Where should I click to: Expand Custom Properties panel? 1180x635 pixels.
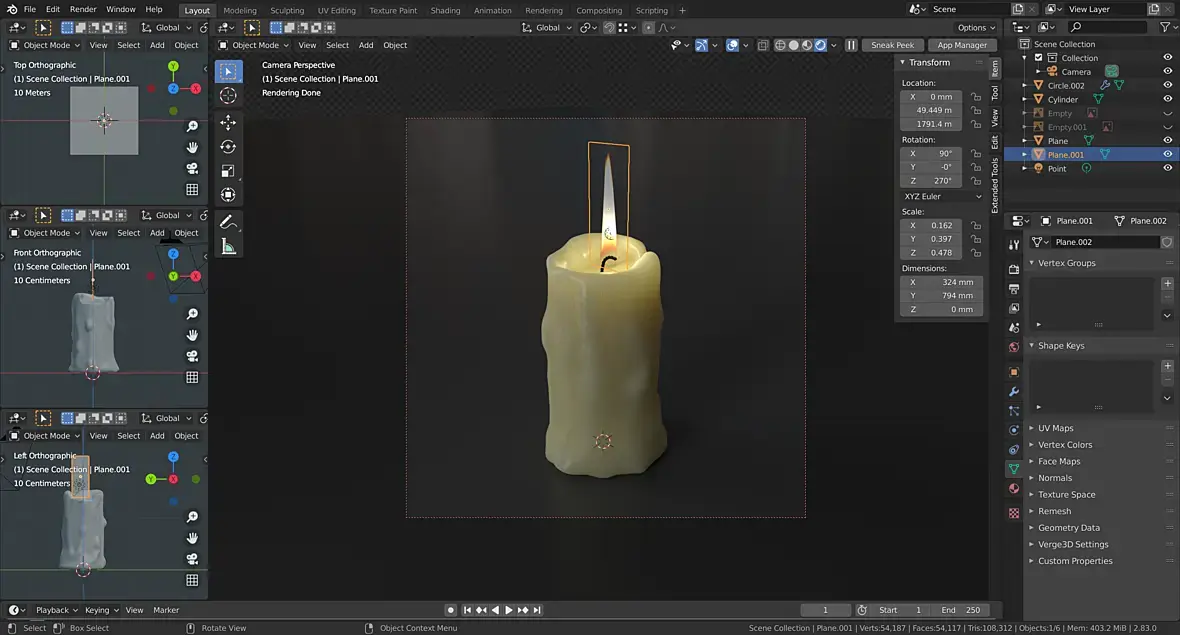(x=1032, y=561)
